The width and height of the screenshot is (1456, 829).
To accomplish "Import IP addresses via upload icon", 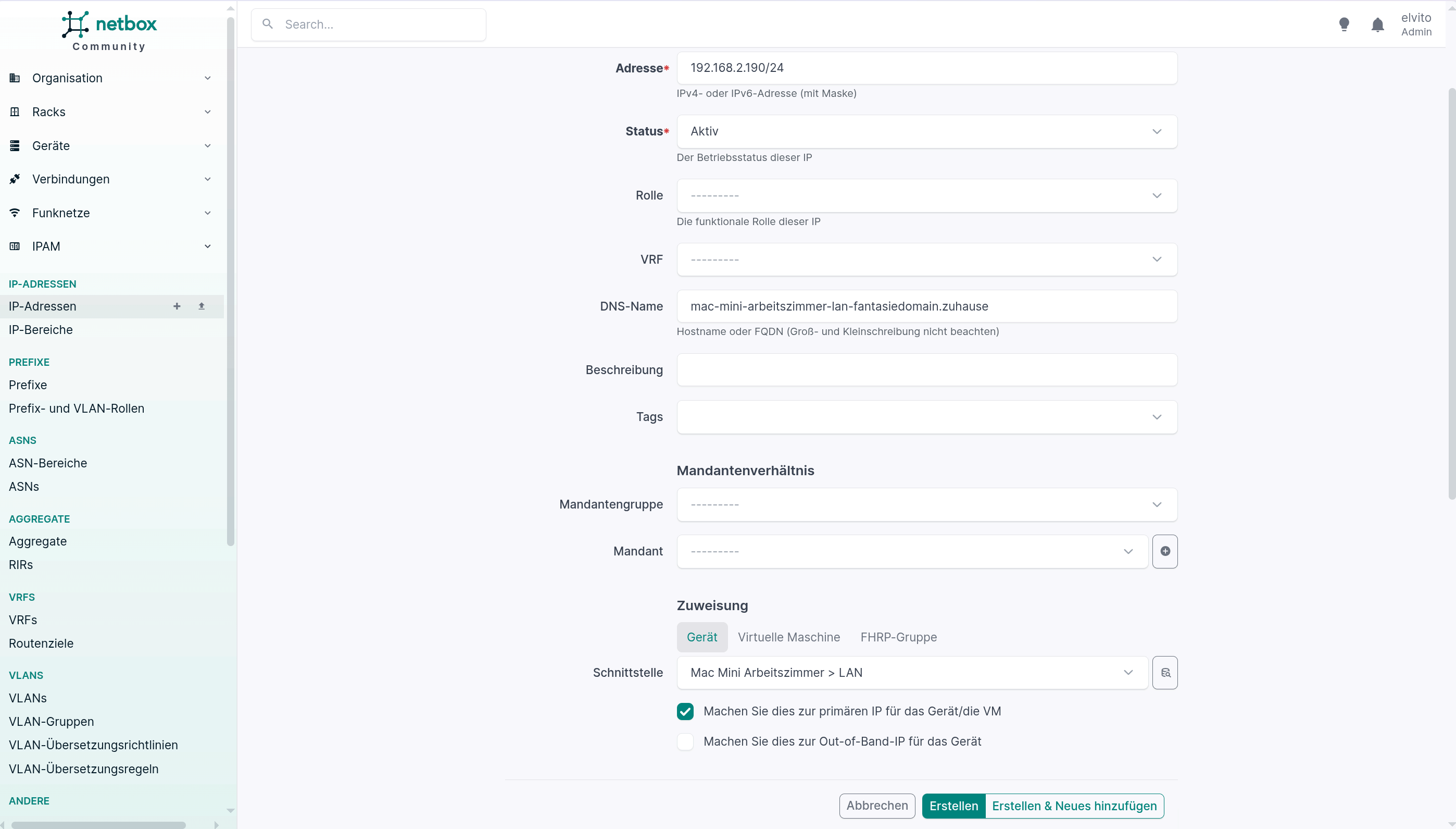I will (x=202, y=306).
